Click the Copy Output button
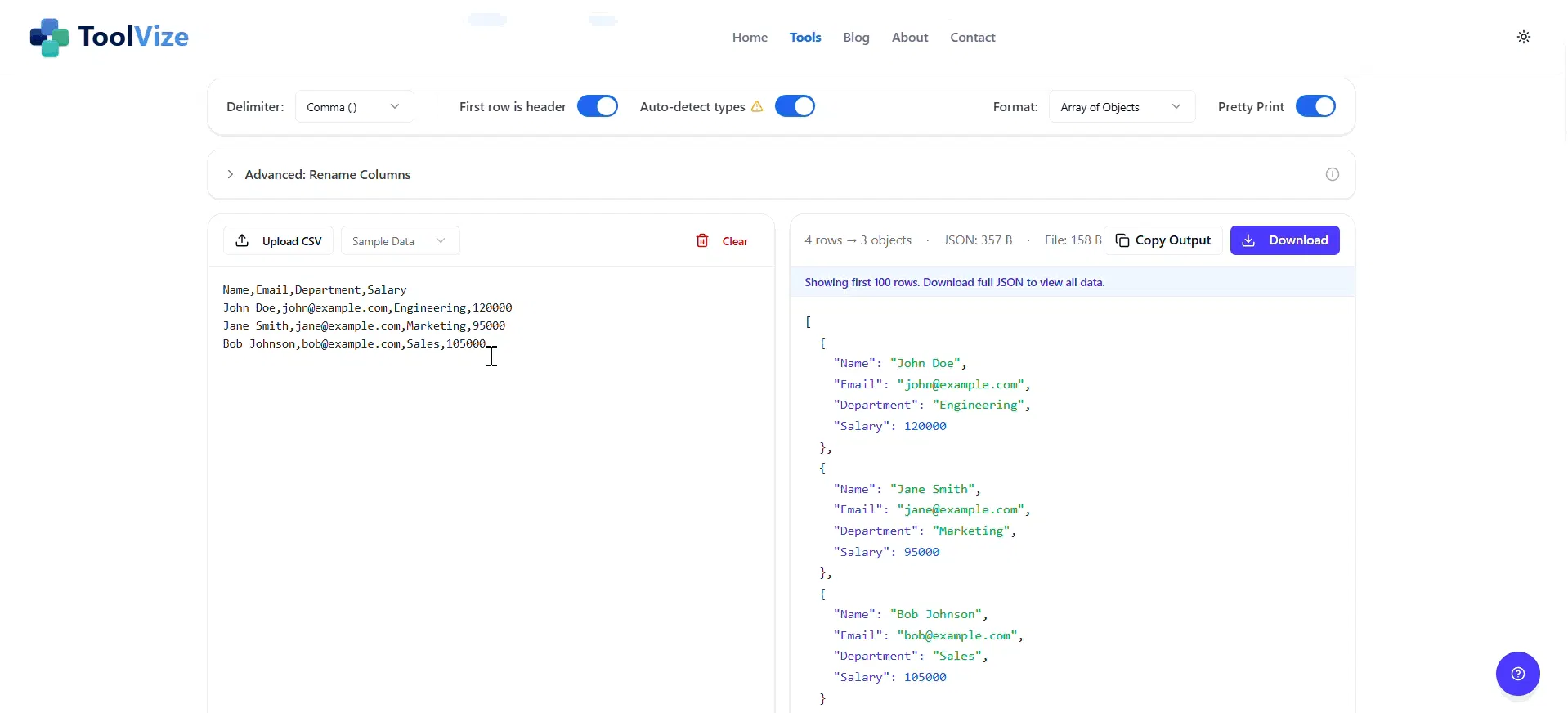 (x=1163, y=240)
